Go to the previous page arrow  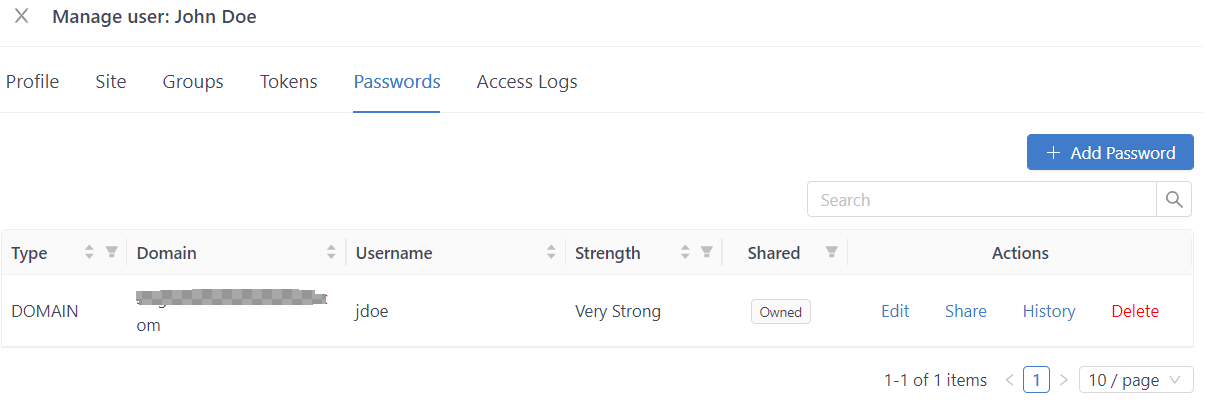pyautogui.click(x=1009, y=380)
